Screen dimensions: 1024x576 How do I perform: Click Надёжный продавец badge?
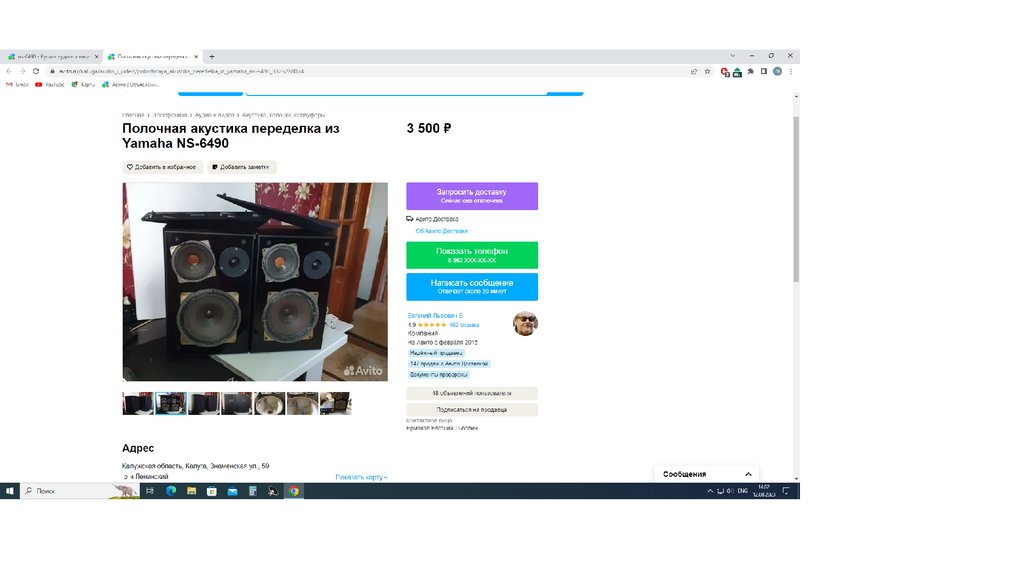click(436, 353)
